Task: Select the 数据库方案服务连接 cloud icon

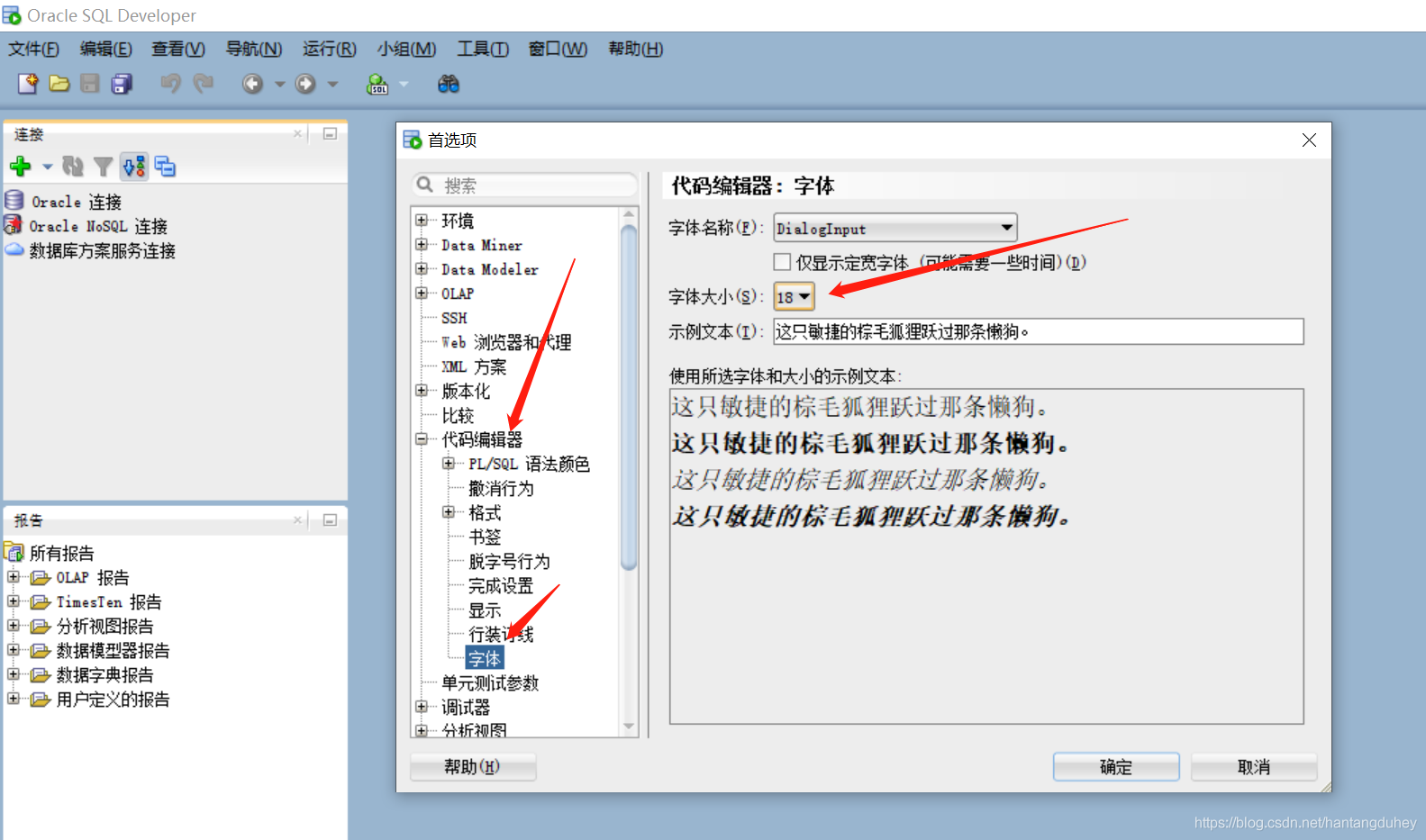Action: 14,249
